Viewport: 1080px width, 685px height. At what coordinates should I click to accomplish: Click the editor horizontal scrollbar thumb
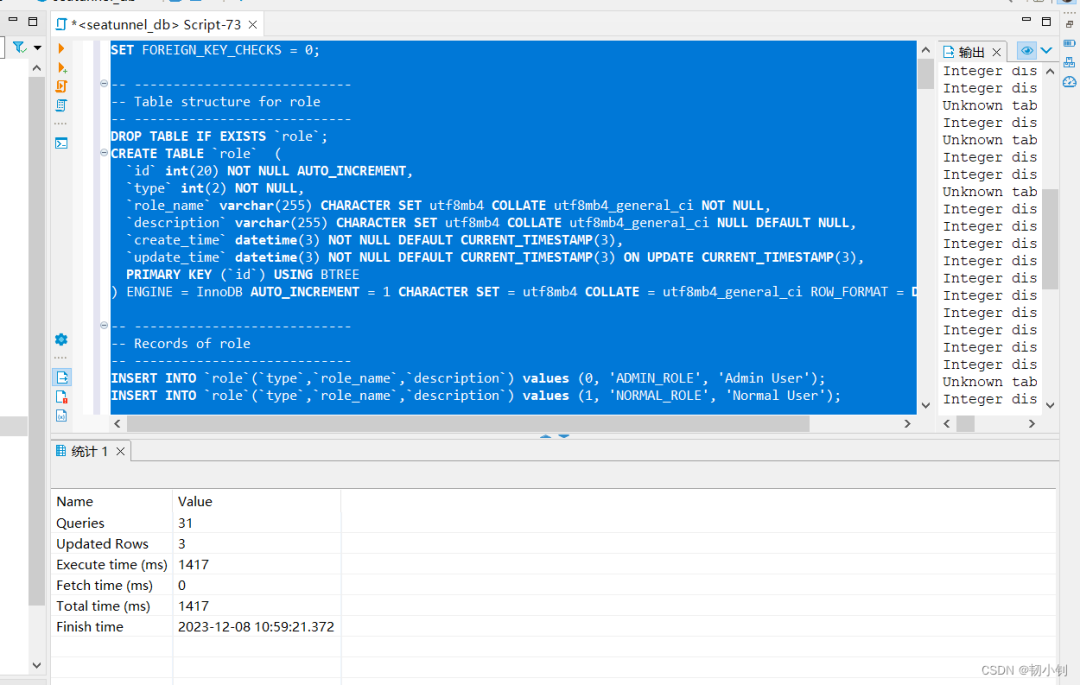pyautogui.click(x=468, y=423)
